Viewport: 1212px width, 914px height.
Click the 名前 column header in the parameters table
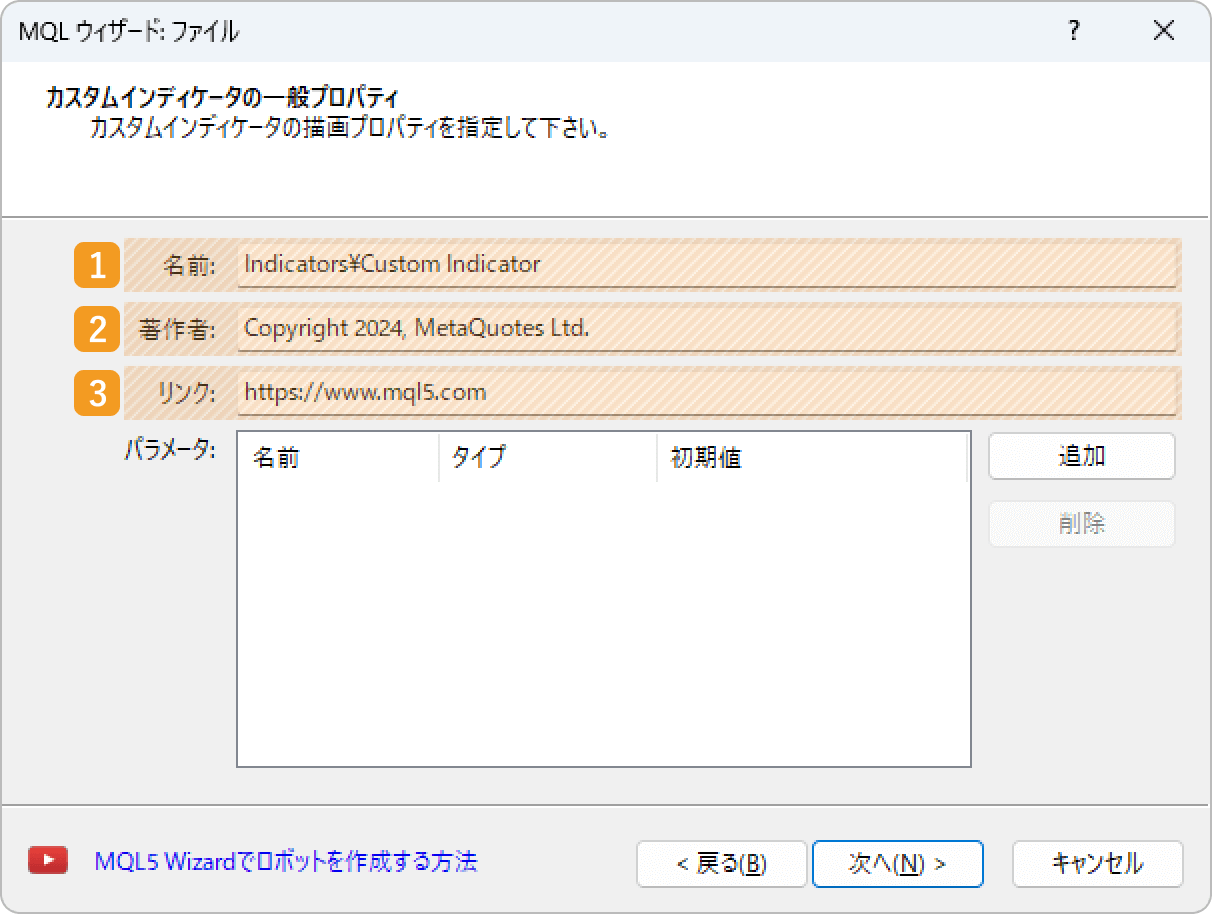tap(339, 458)
